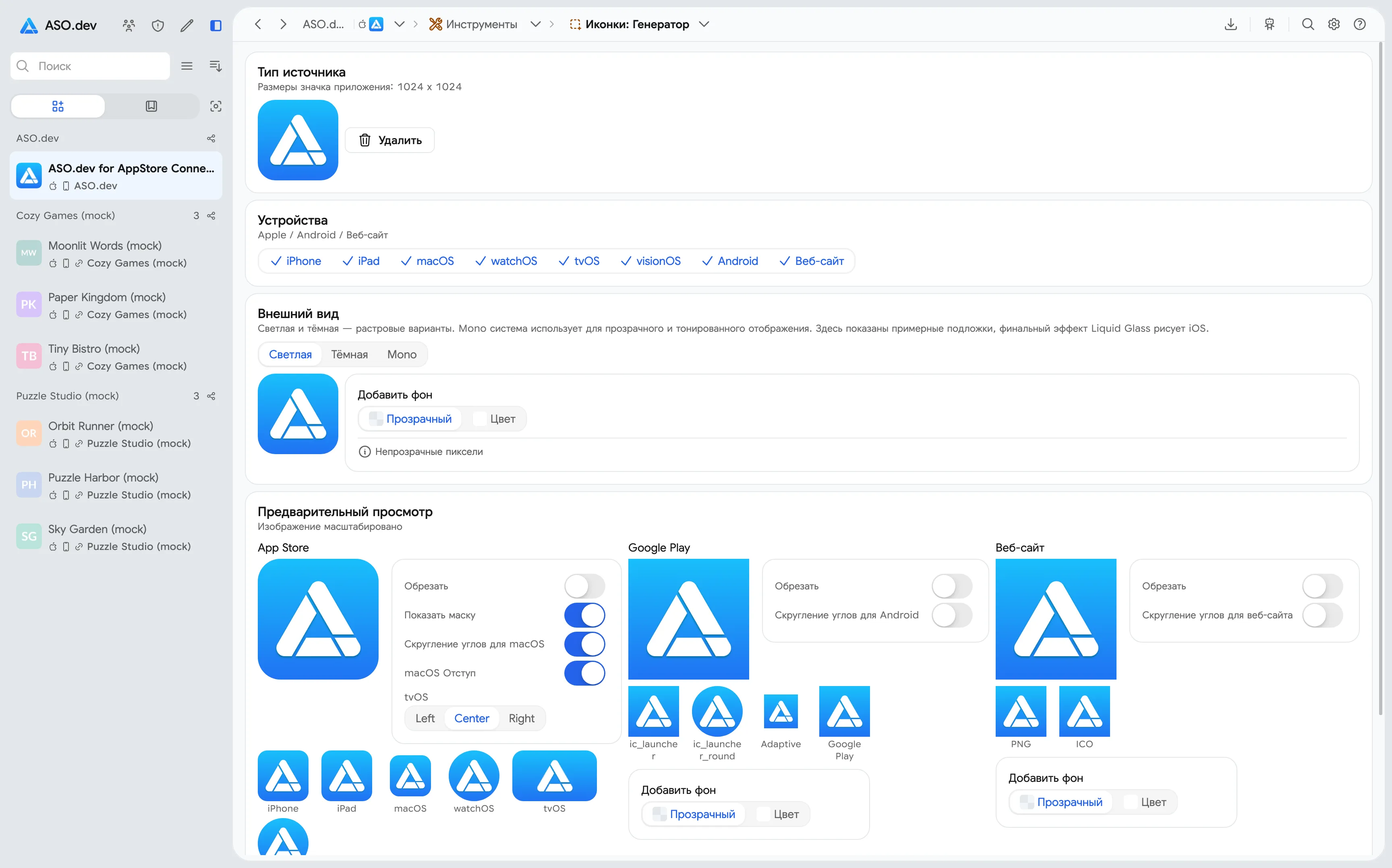Select tvOS Right alignment

point(522,719)
